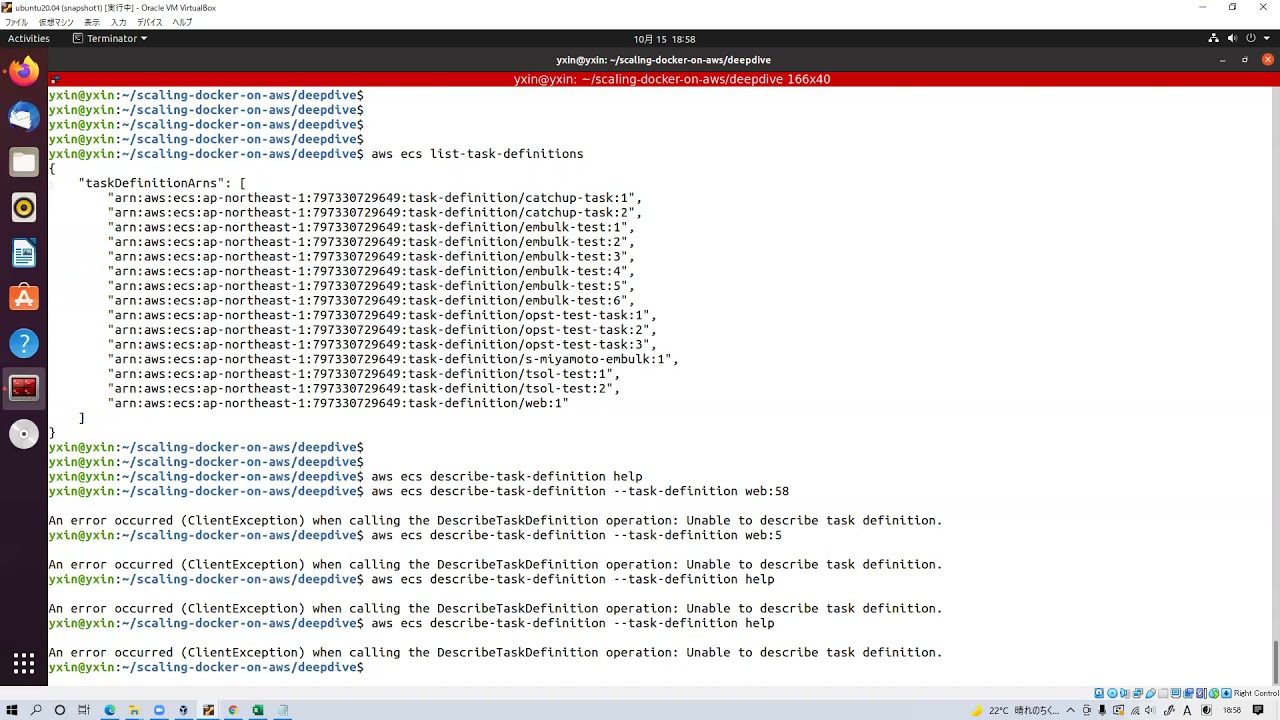Click the red terminal title strip 166x40

(672, 79)
